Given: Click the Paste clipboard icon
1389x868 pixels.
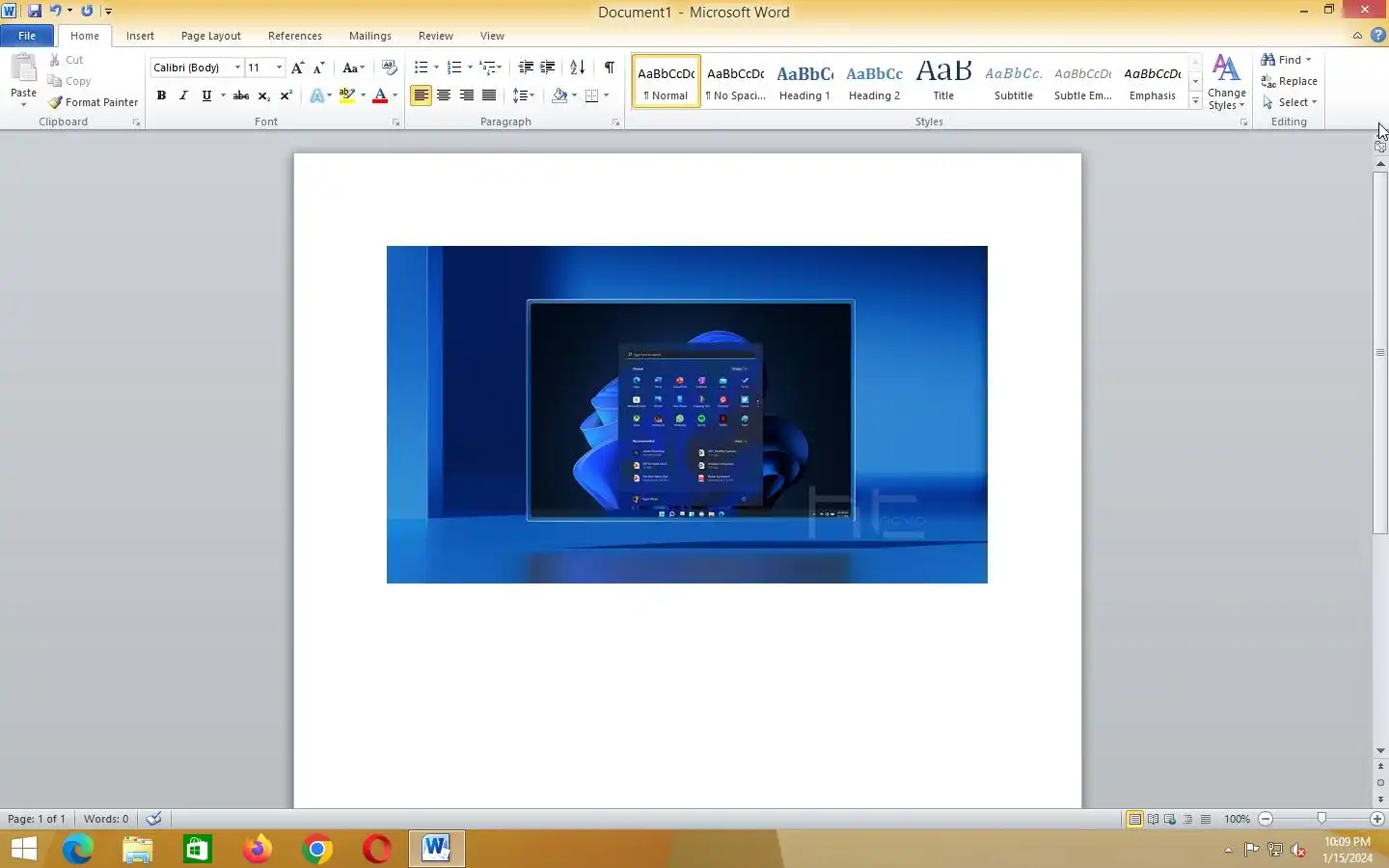Looking at the screenshot, I should pos(23,69).
